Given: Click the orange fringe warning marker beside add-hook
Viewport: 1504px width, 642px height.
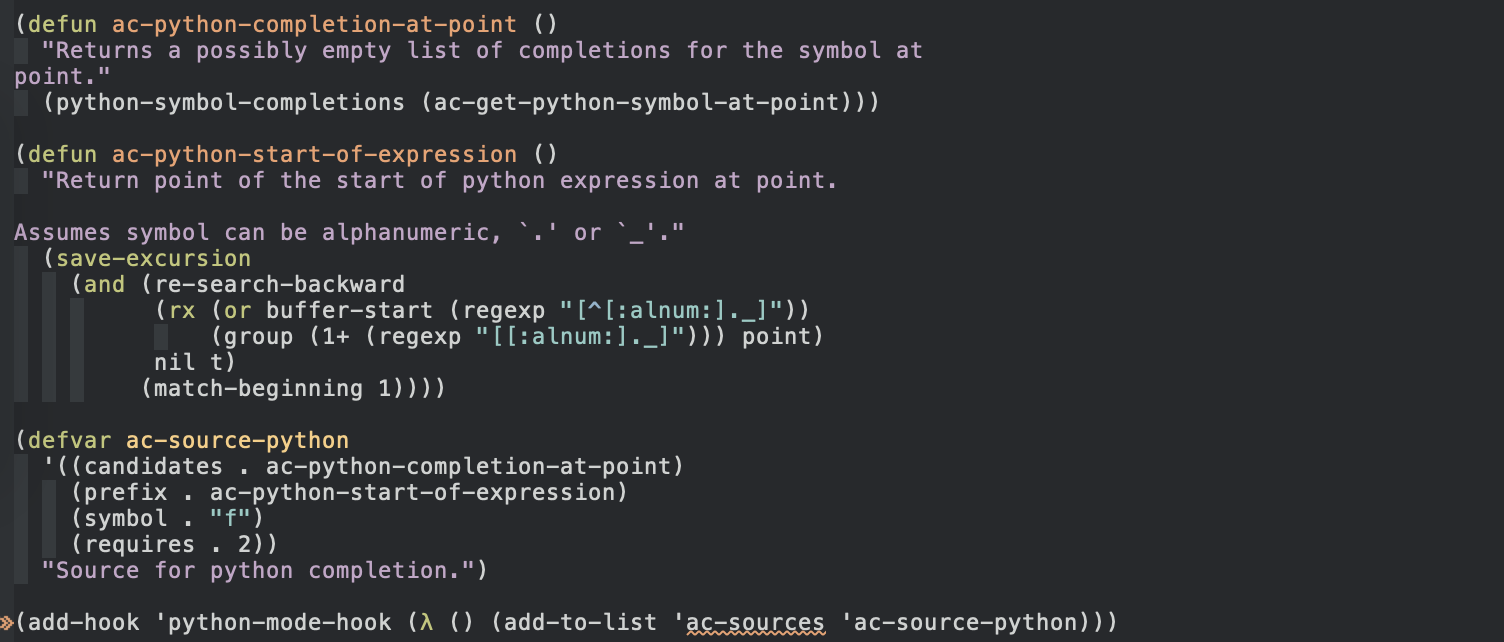Looking at the screenshot, I should tap(7, 623).
